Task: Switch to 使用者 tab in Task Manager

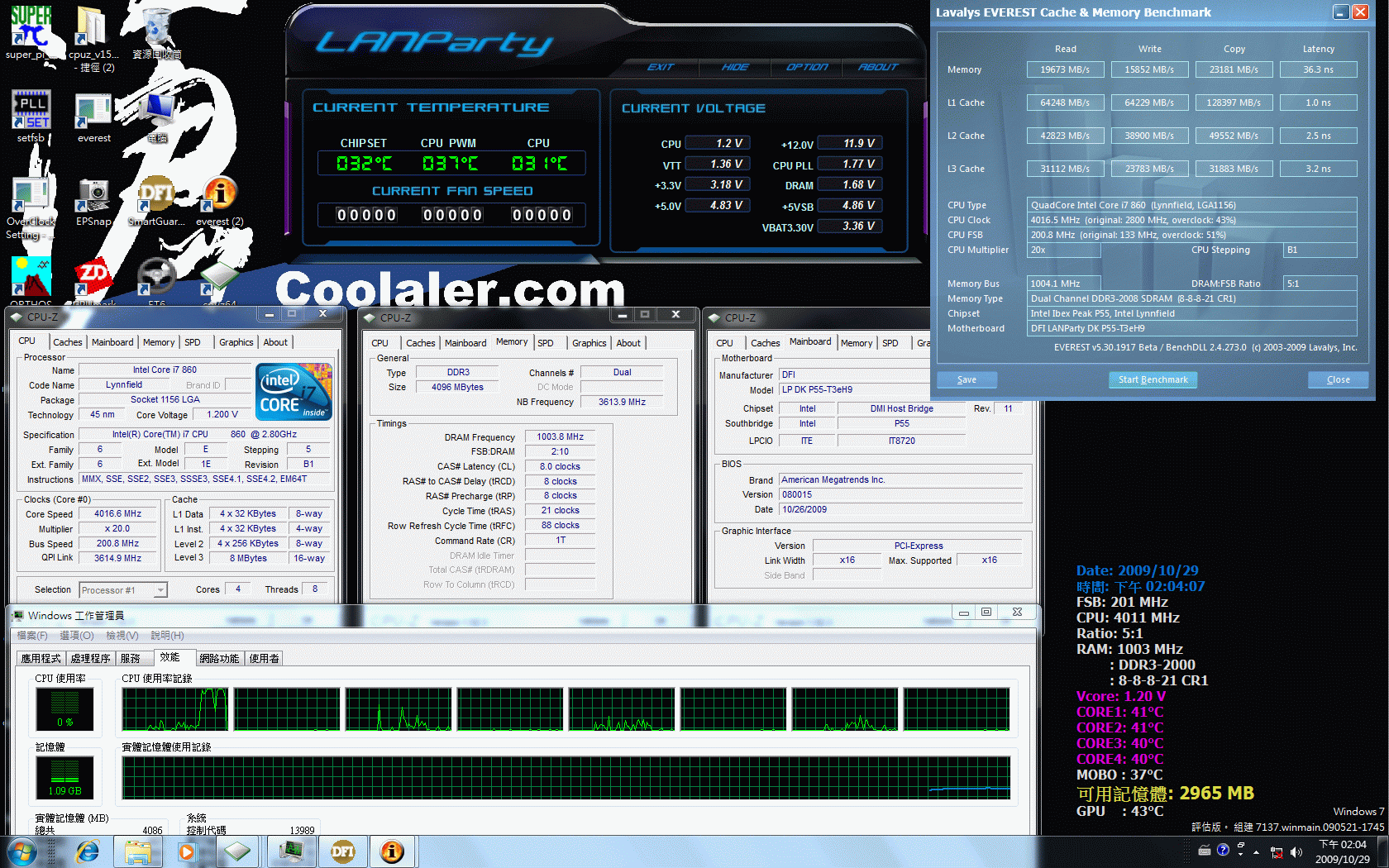Action: coord(265,659)
